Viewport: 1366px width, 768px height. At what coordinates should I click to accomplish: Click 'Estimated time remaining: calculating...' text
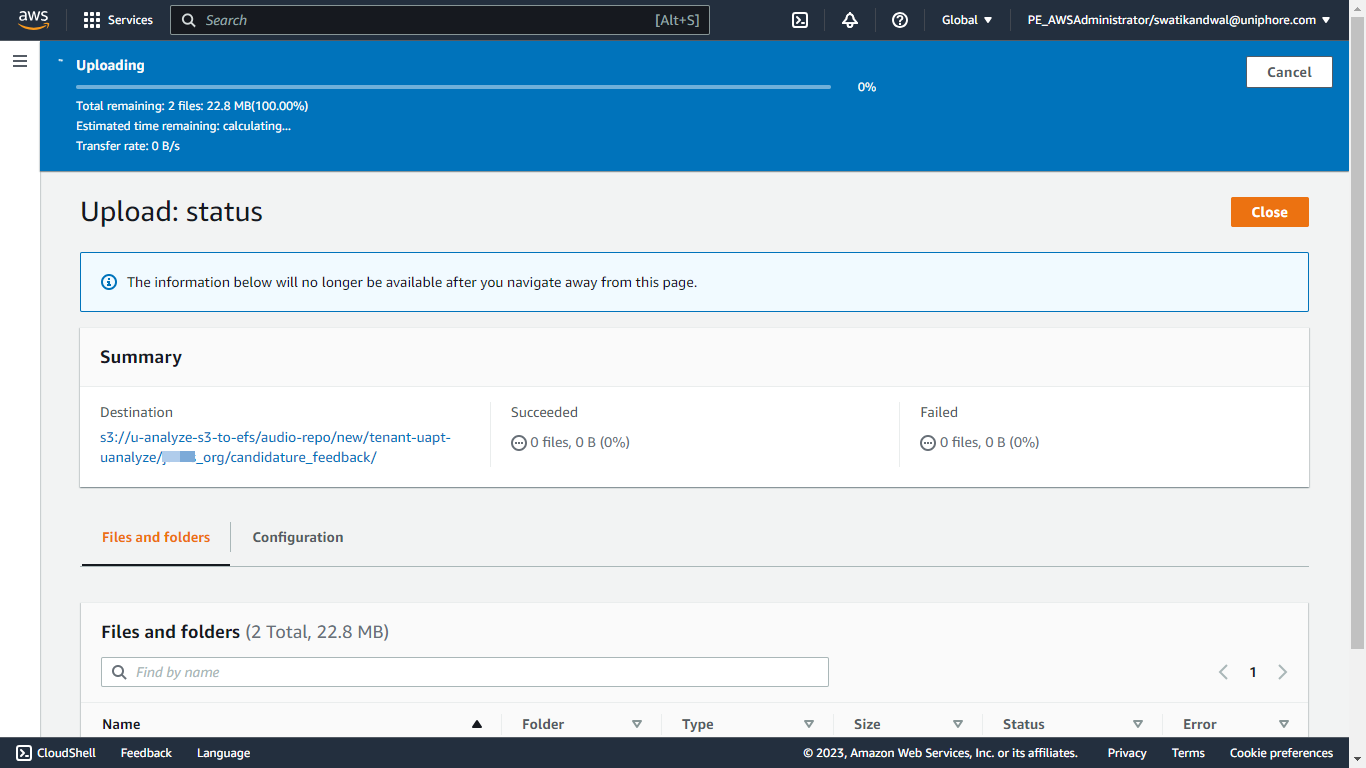183,126
